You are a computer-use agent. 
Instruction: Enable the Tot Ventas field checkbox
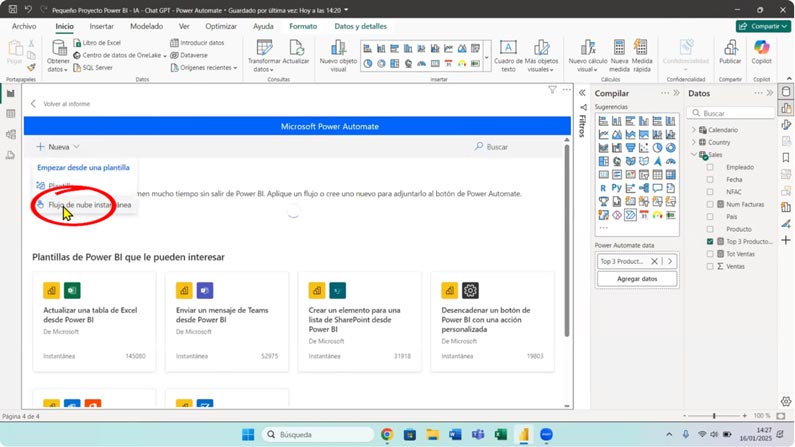point(710,254)
